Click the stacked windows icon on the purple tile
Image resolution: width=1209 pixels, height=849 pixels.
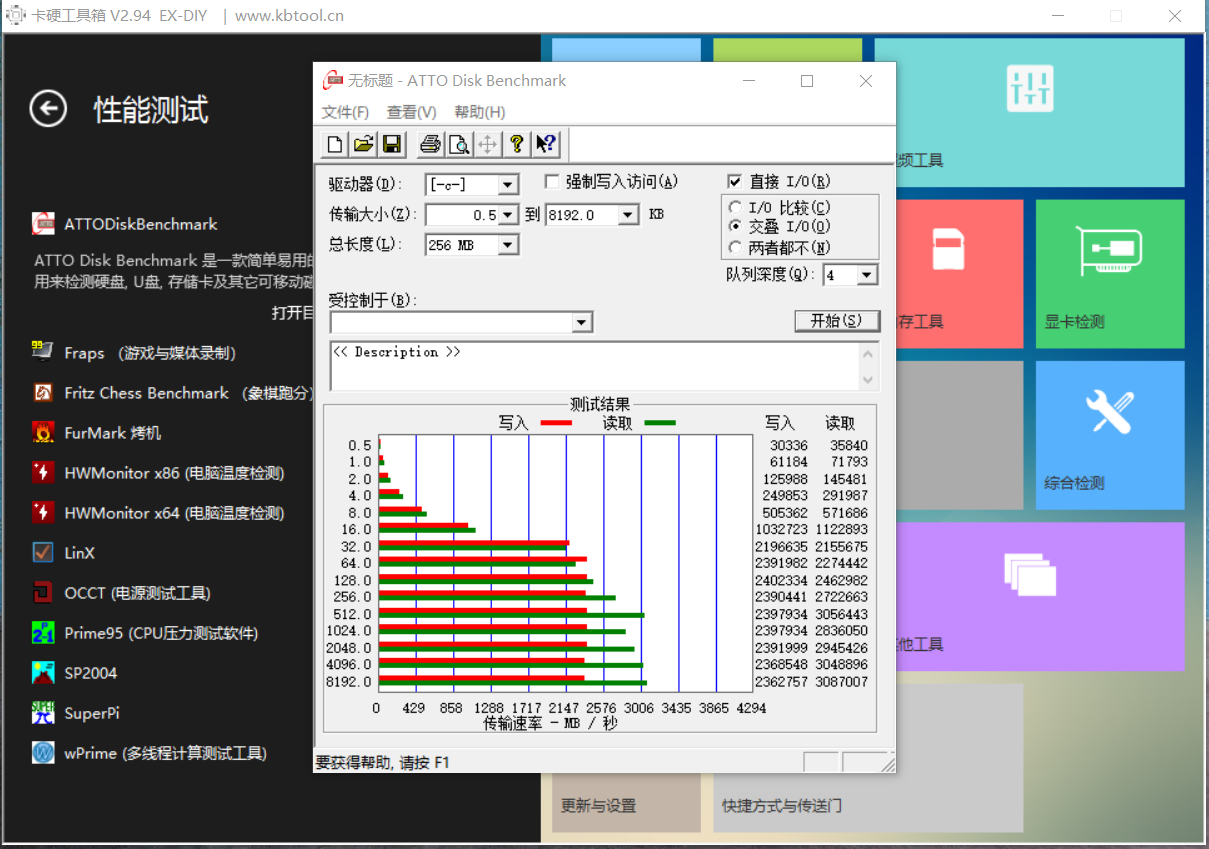[1030, 573]
